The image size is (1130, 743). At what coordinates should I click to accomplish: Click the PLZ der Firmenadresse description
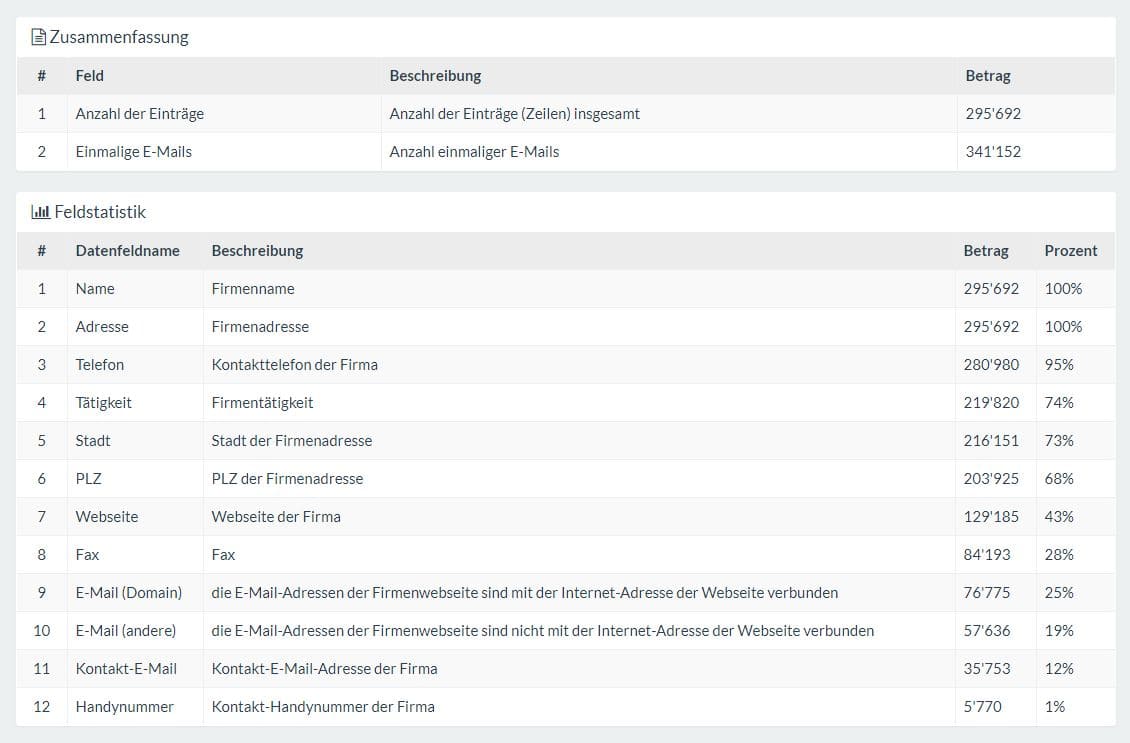tap(287, 479)
